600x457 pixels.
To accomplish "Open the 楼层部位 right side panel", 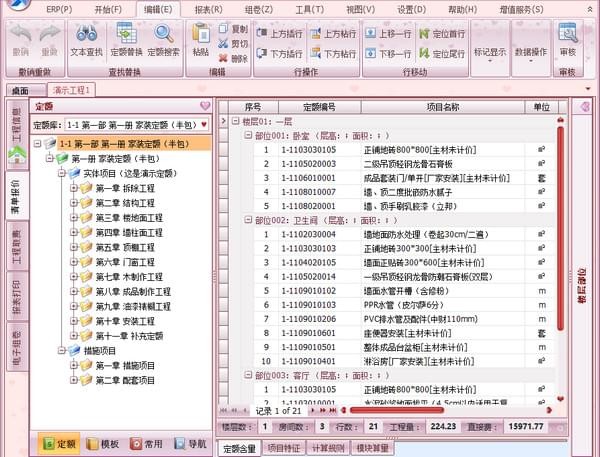I will click(x=582, y=286).
